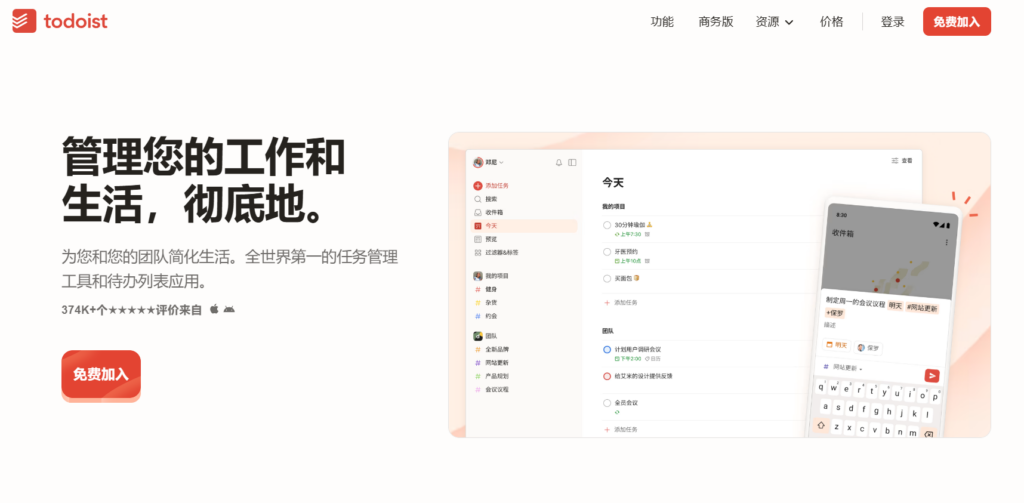Click the red send arrow on phone mockup
1024x503 pixels.
(x=932, y=375)
